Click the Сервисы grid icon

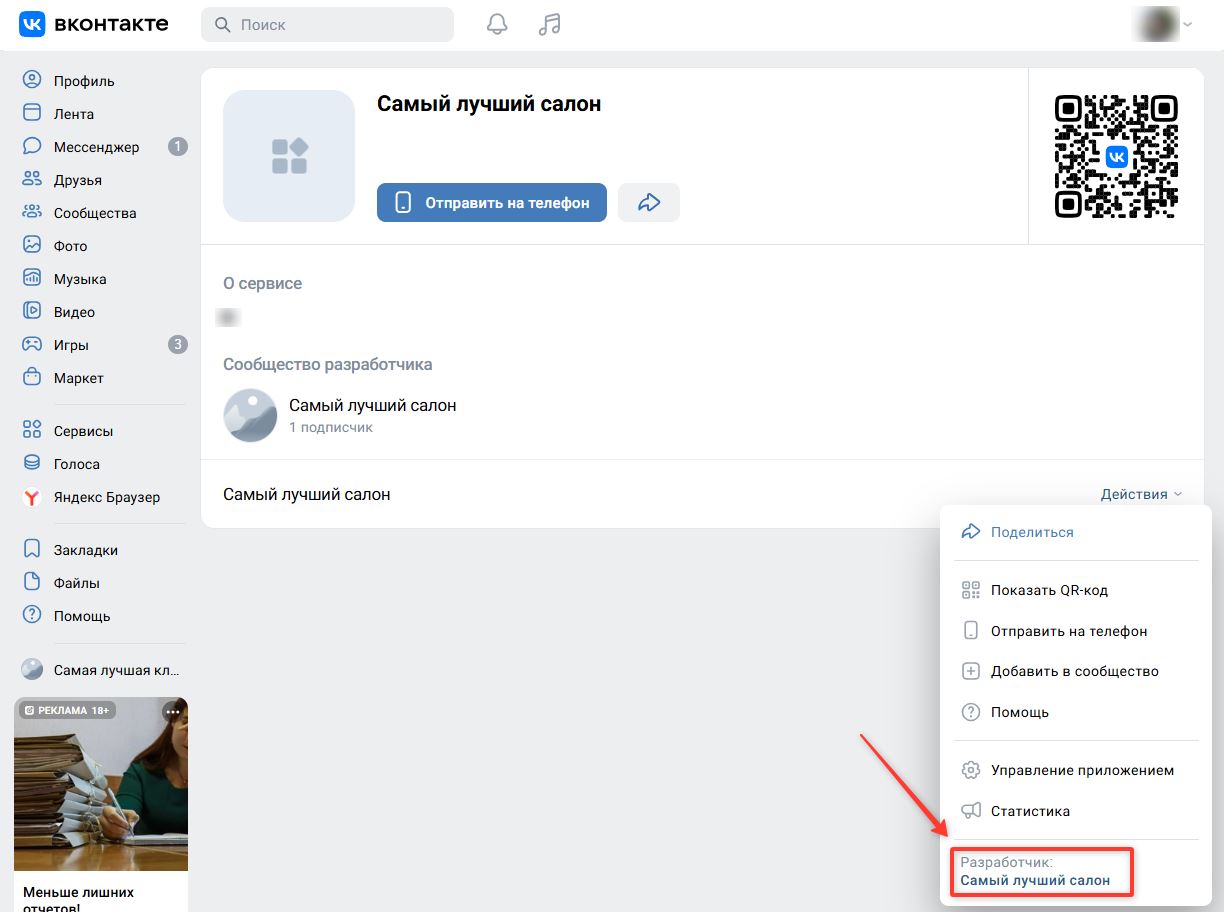pos(33,430)
